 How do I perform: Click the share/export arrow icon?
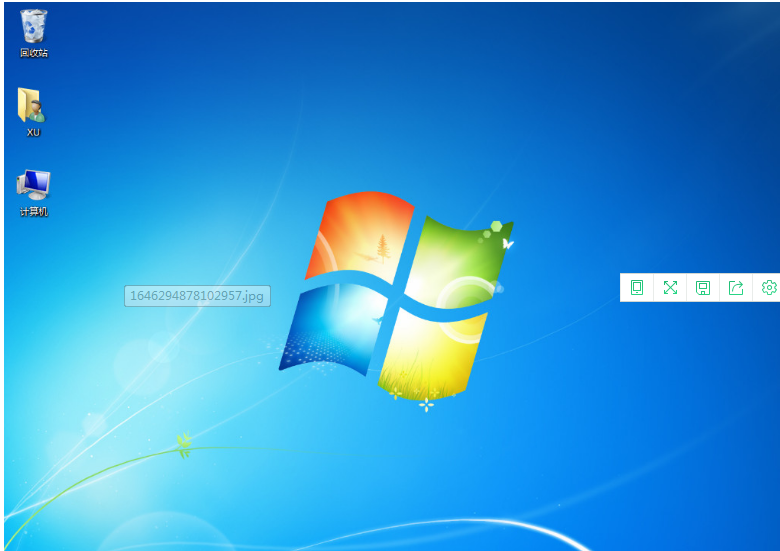736,287
